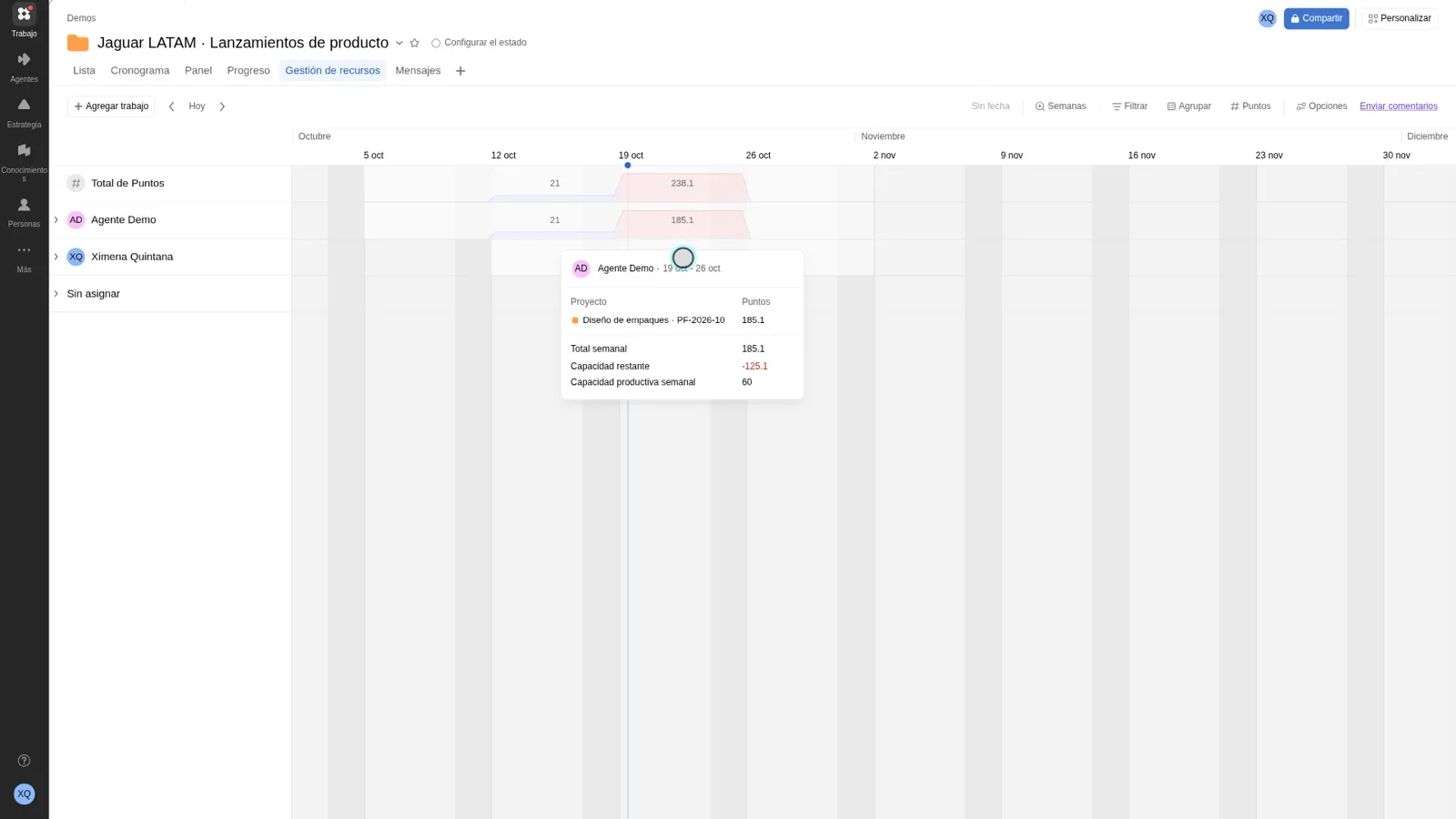Show more options under Más
Viewport: 1456px width, 819px height.
click(24, 258)
